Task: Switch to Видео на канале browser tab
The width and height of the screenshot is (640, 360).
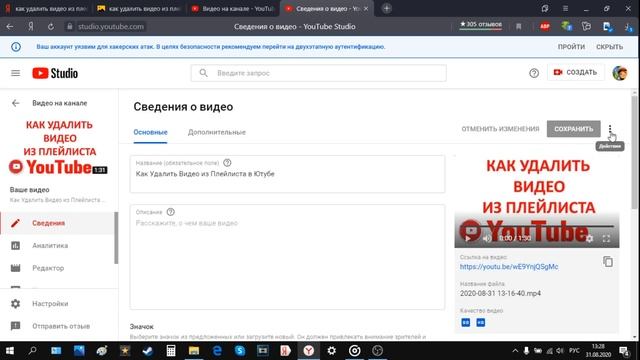Action: [233, 9]
